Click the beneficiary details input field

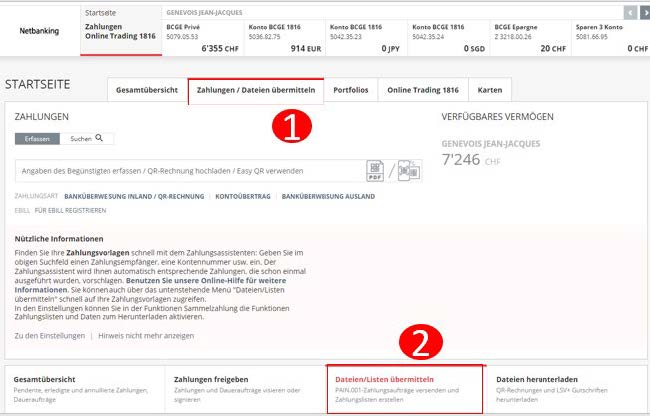pos(190,171)
